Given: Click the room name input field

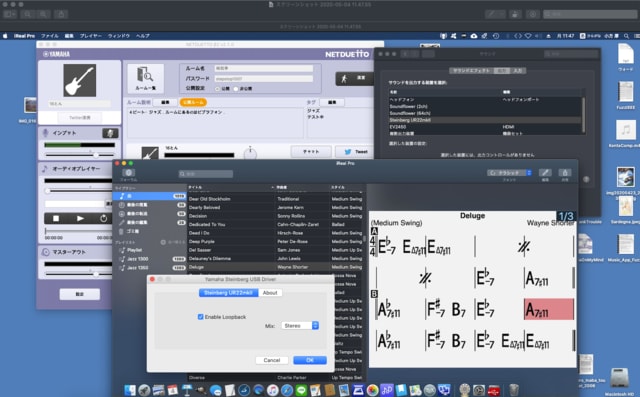Looking at the screenshot, I should pyautogui.click(x=264, y=69).
